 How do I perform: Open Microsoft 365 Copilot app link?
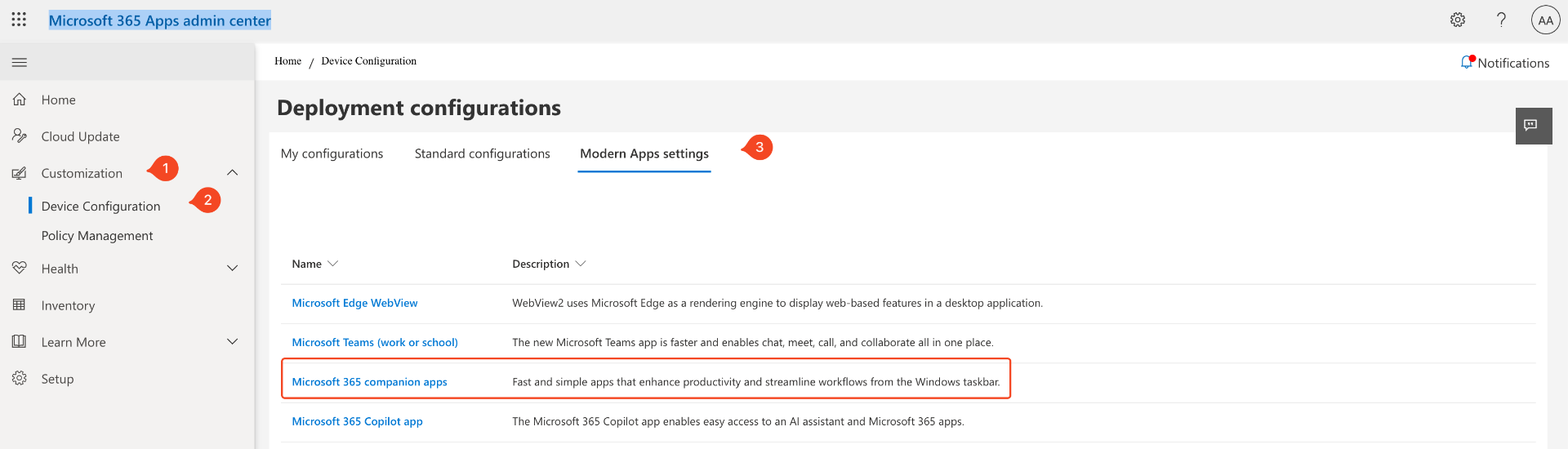pos(357,422)
